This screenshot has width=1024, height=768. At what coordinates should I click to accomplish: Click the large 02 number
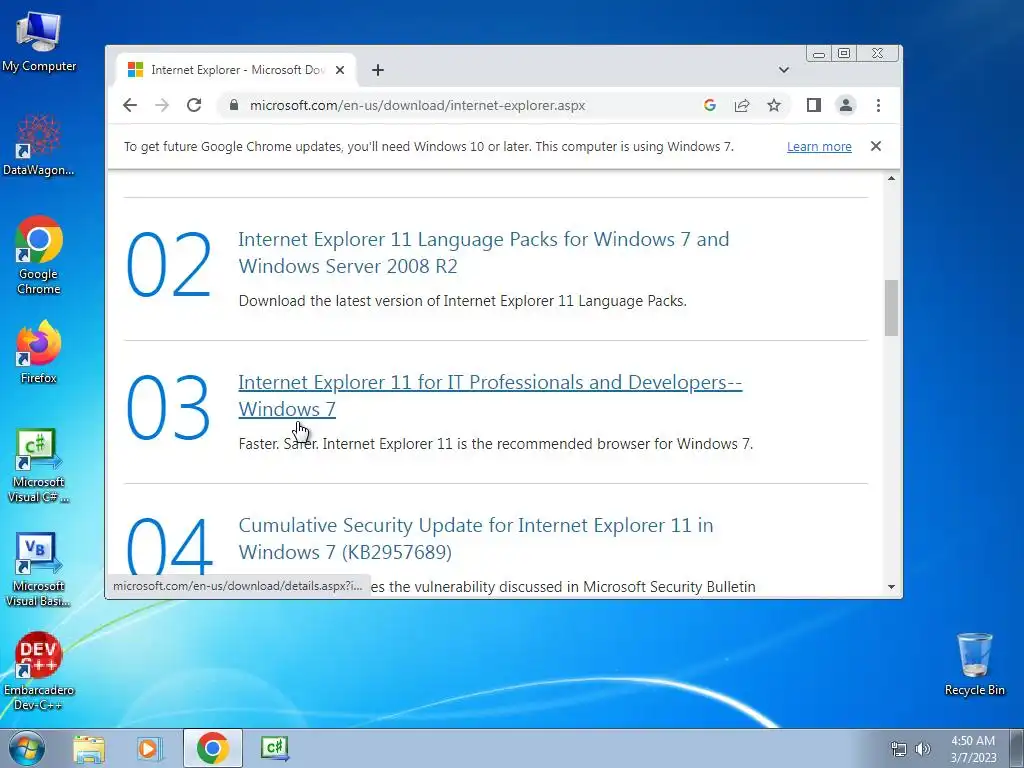pyautogui.click(x=168, y=265)
